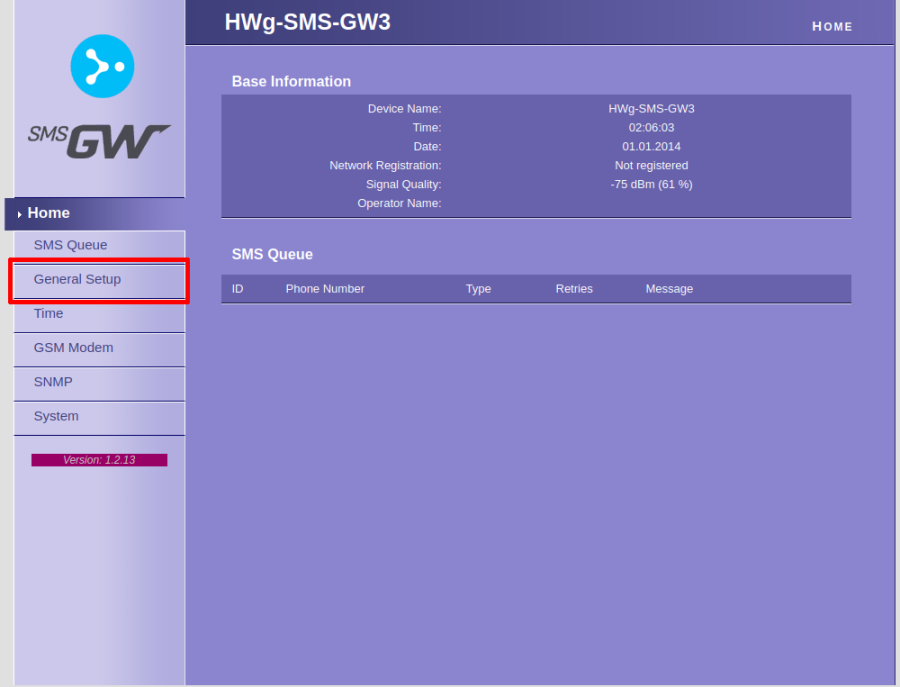Click the Base Information heading
Screen dimensions: 900x687
tap(291, 81)
